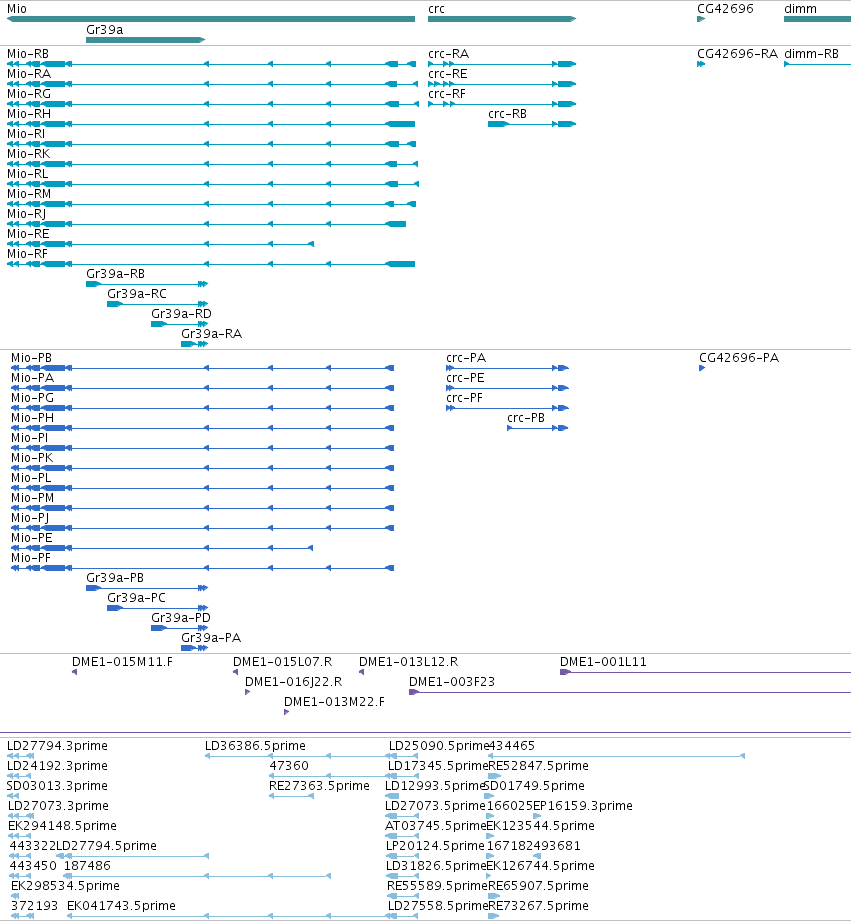Select the crc-PB protein label
851x921 pixels.
(526, 418)
